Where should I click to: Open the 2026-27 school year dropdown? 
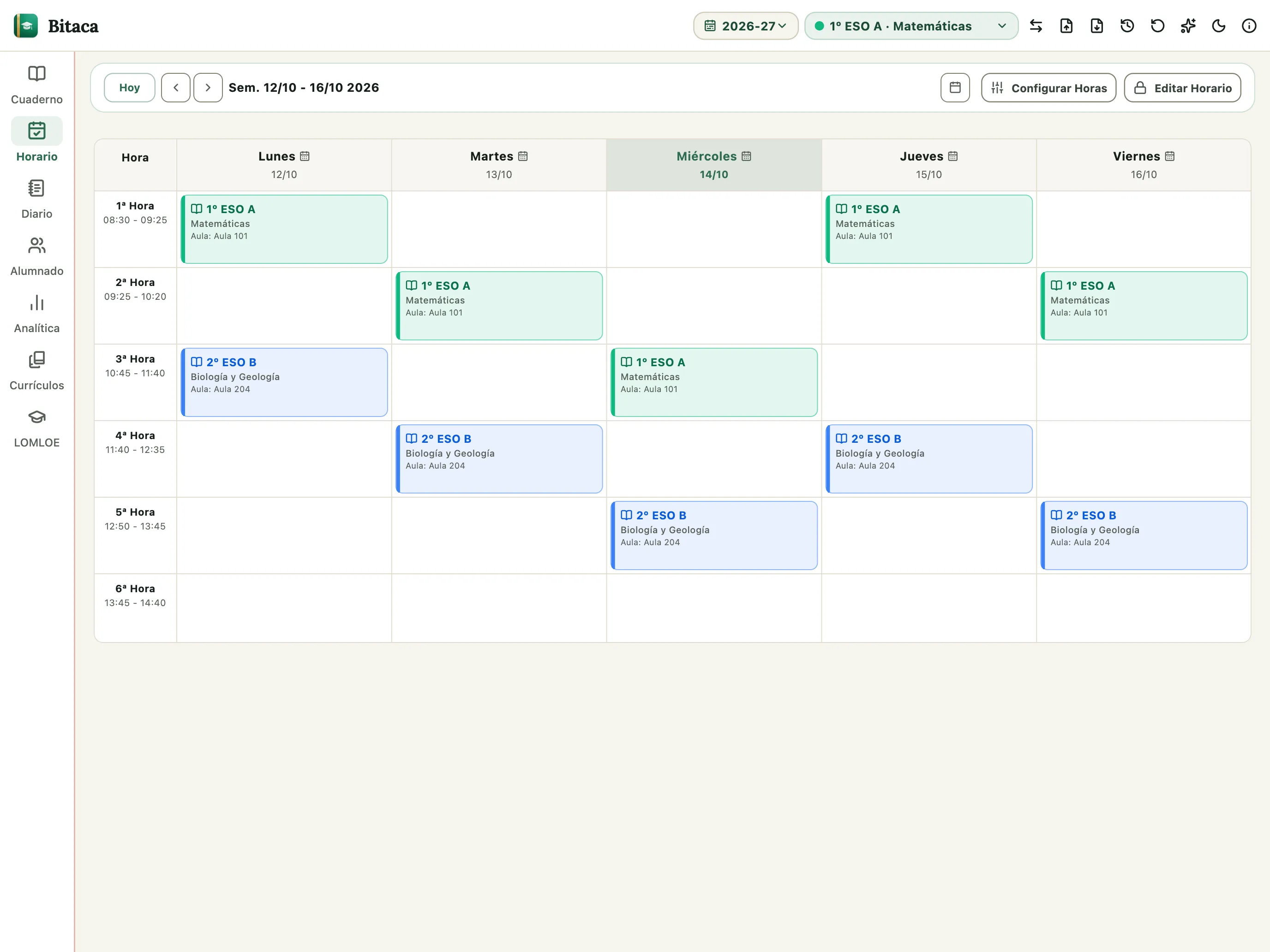point(745,26)
